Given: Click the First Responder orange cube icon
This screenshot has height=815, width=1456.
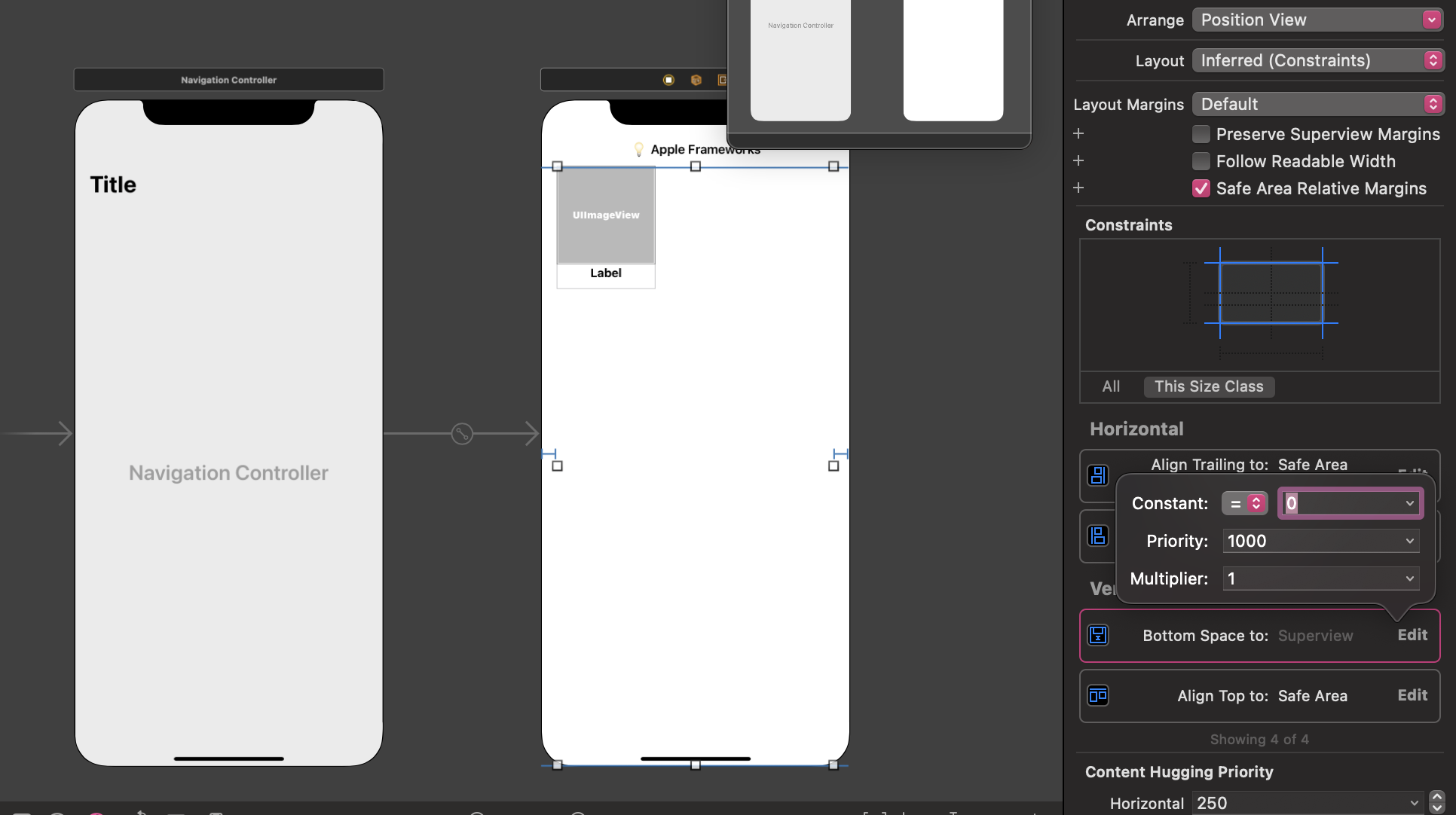Looking at the screenshot, I should 696,80.
